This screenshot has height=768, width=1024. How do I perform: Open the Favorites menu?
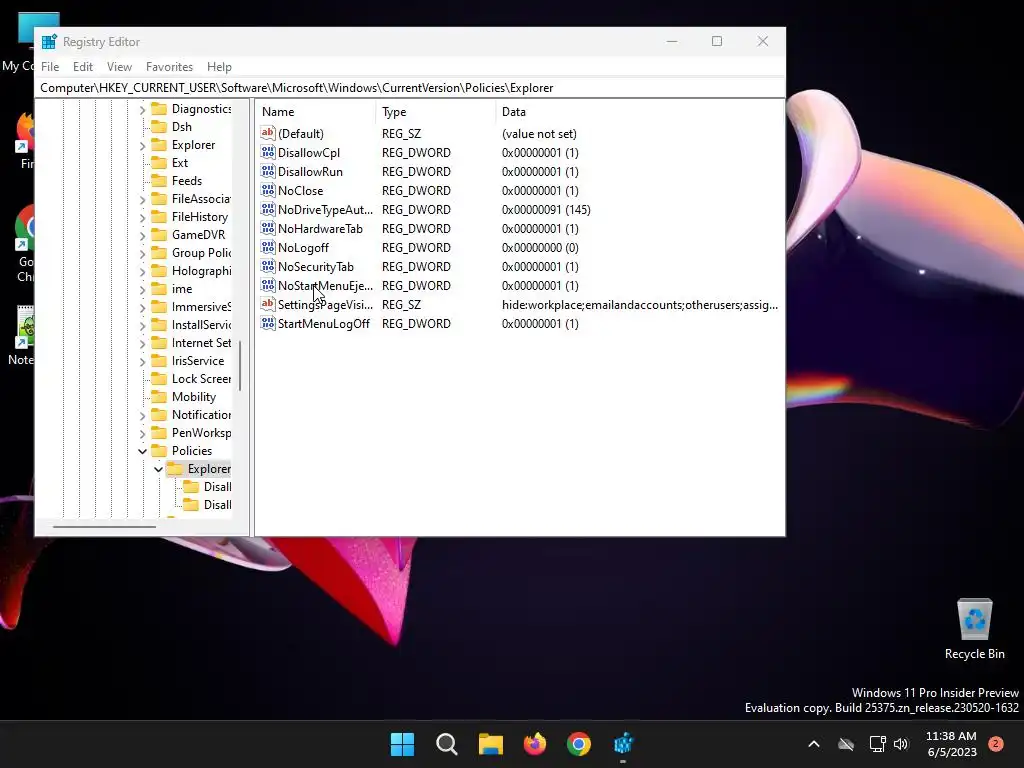tap(169, 67)
